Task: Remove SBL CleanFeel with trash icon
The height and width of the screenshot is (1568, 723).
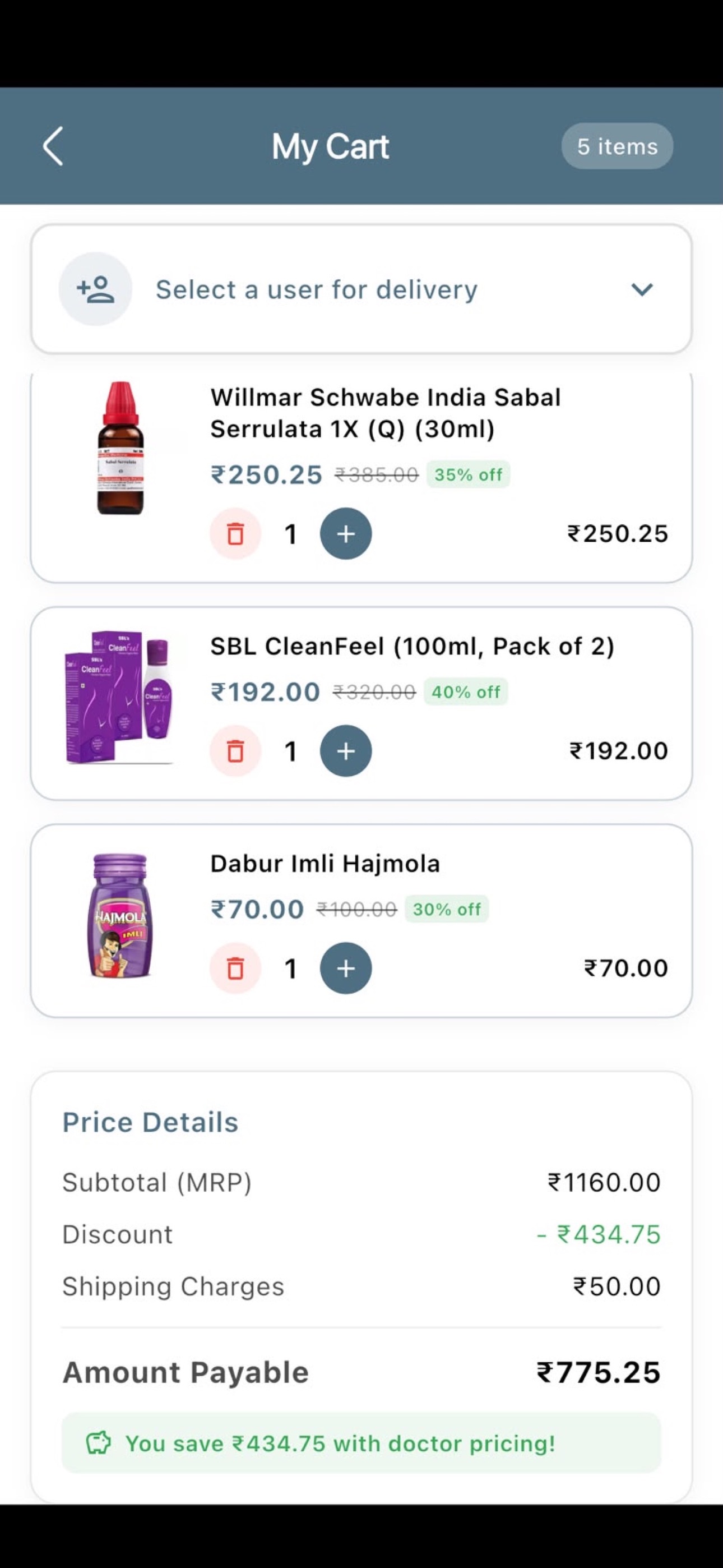Action: tap(235, 751)
